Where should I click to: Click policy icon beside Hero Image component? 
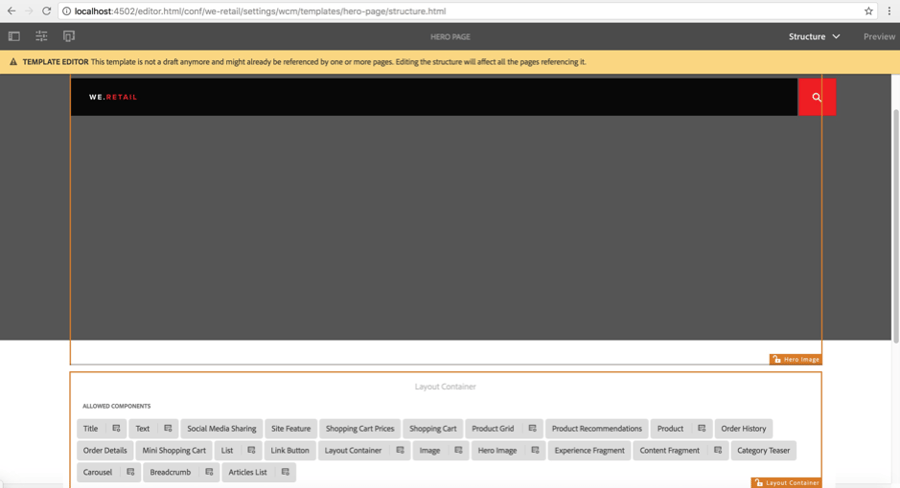tap(535, 450)
